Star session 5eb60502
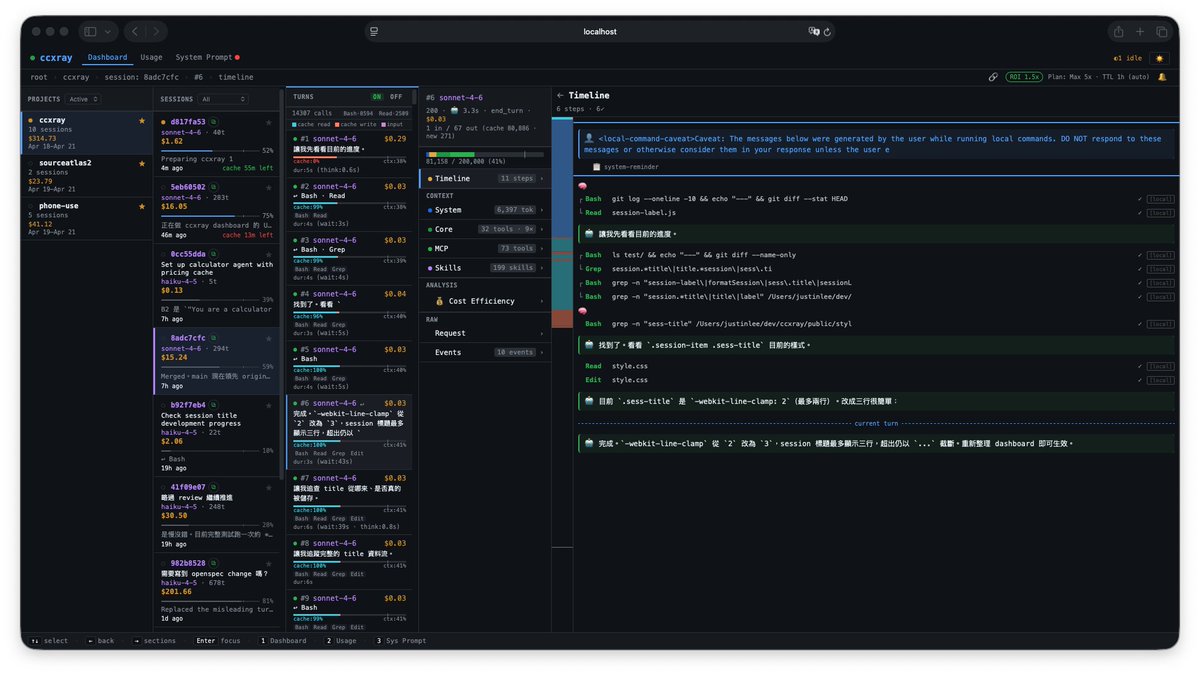The width and height of the screenshot is (1200, 675). pyautogui.click(x=268, y=187)
